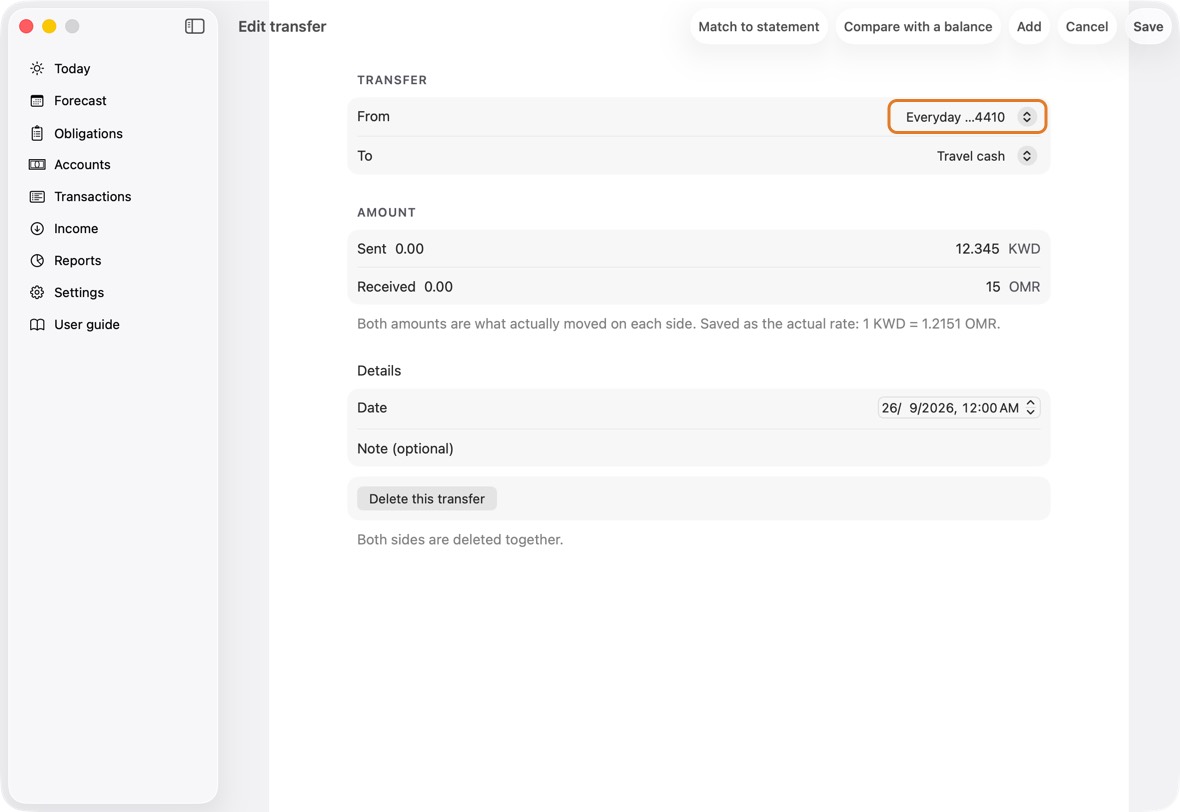Click Match to statement button
The image size is (1180, 812).
pyautogui.click(x=759, y=26)
